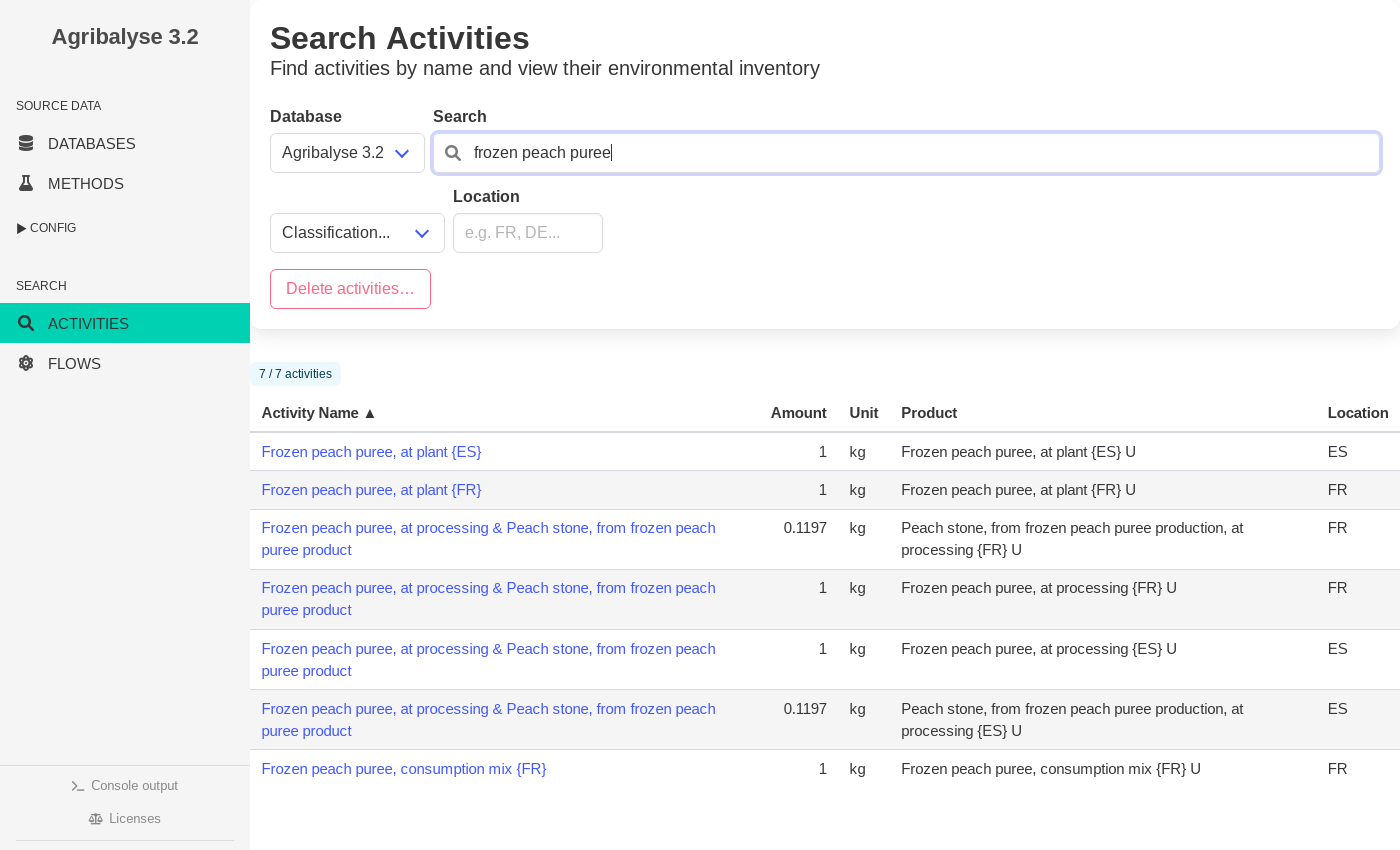Click the ES location cell of at plant {ES} row
Image resolution: width=1400 pixels, height=850 pixels.
tap(1338, 452)
